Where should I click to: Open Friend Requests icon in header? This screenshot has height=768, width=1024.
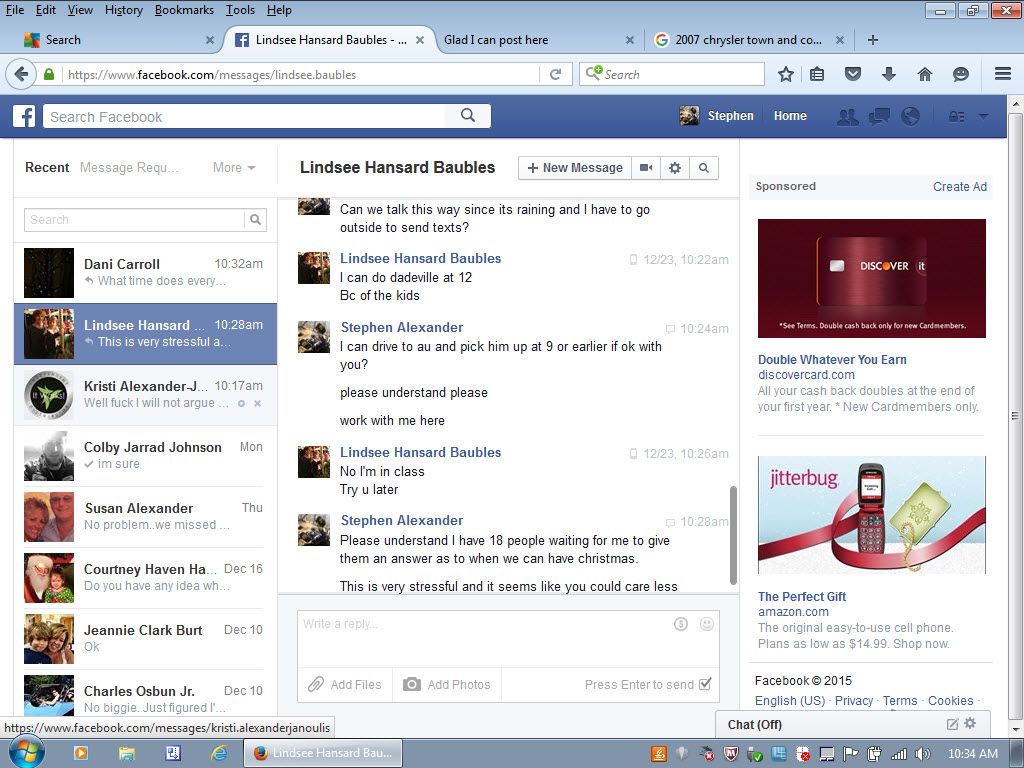pos(847,116)
